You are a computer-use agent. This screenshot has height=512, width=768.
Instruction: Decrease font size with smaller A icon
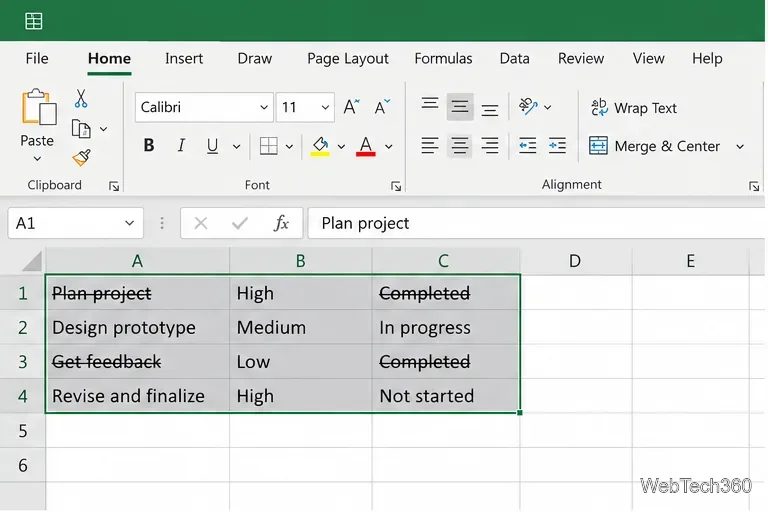[x=382, y=106]
